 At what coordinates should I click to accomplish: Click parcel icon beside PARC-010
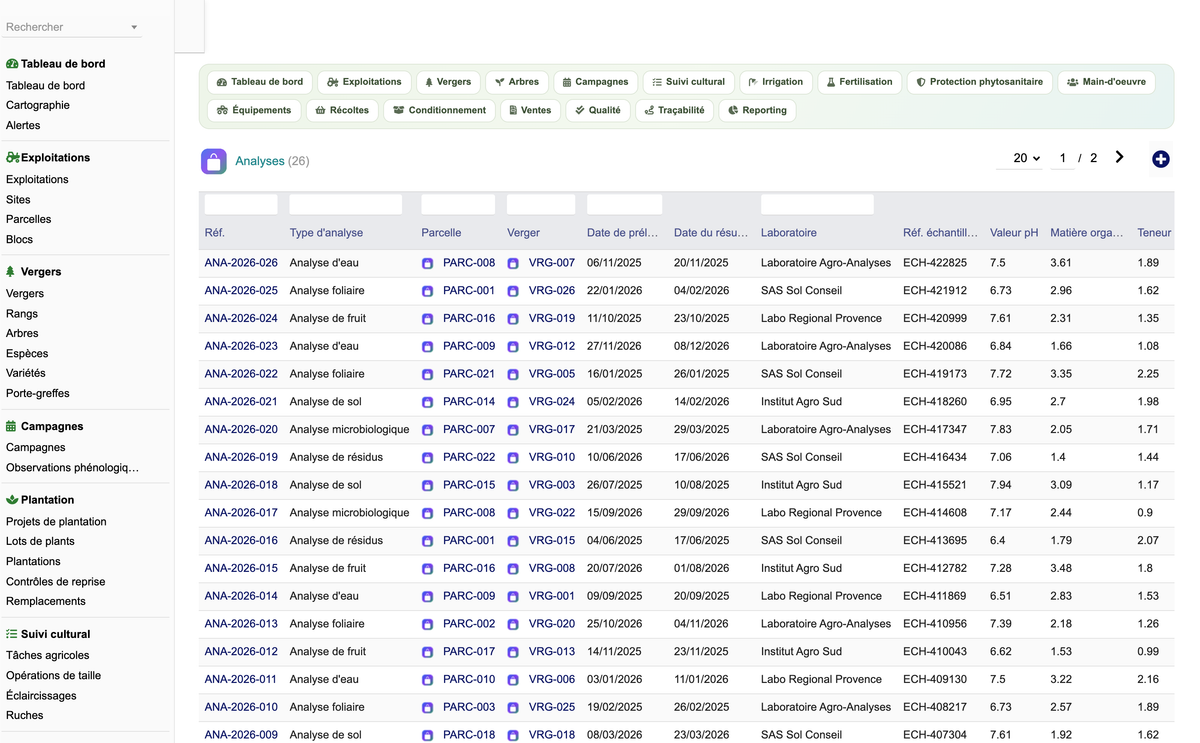pos(427,680)
